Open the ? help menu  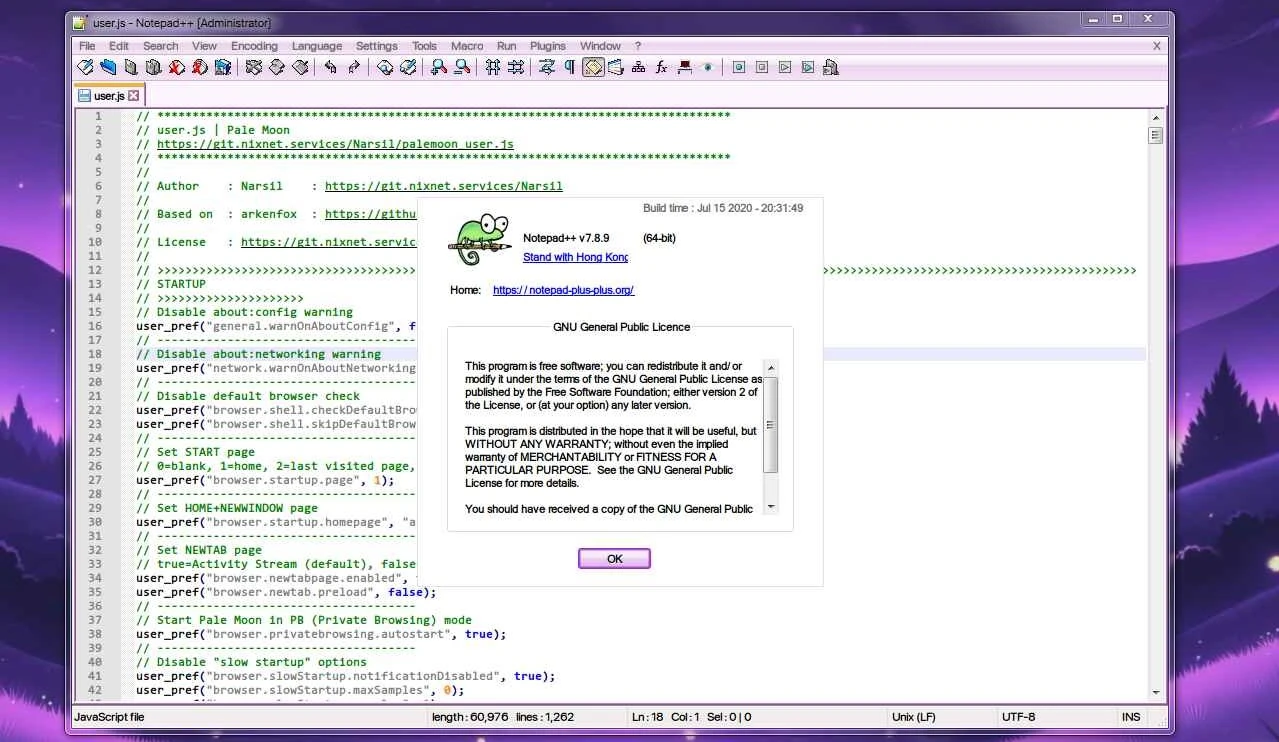[638, 46]
